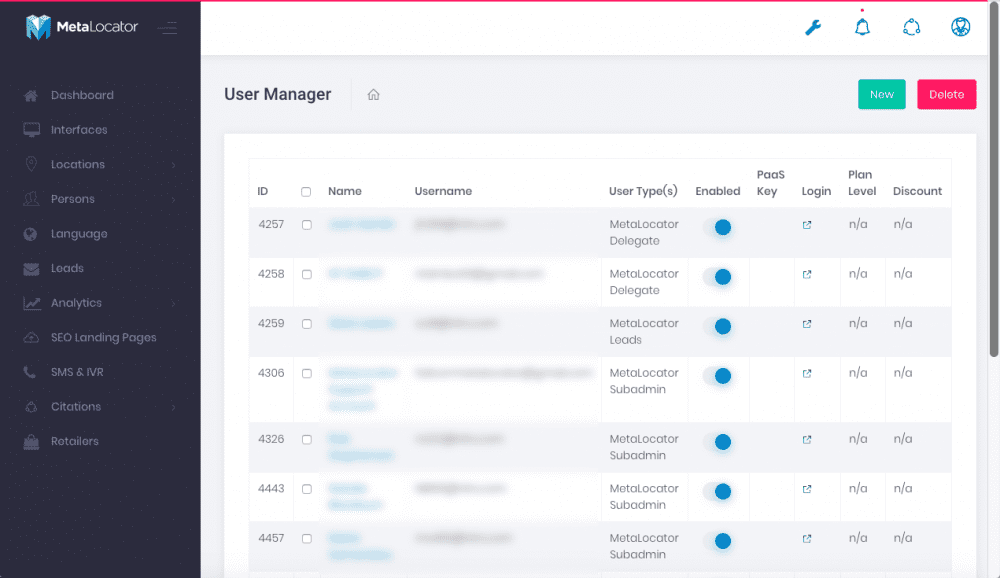Toggle Enabled switch for user 4326
The height and width of the screenshot is (578, 1000).
point(717,442)
